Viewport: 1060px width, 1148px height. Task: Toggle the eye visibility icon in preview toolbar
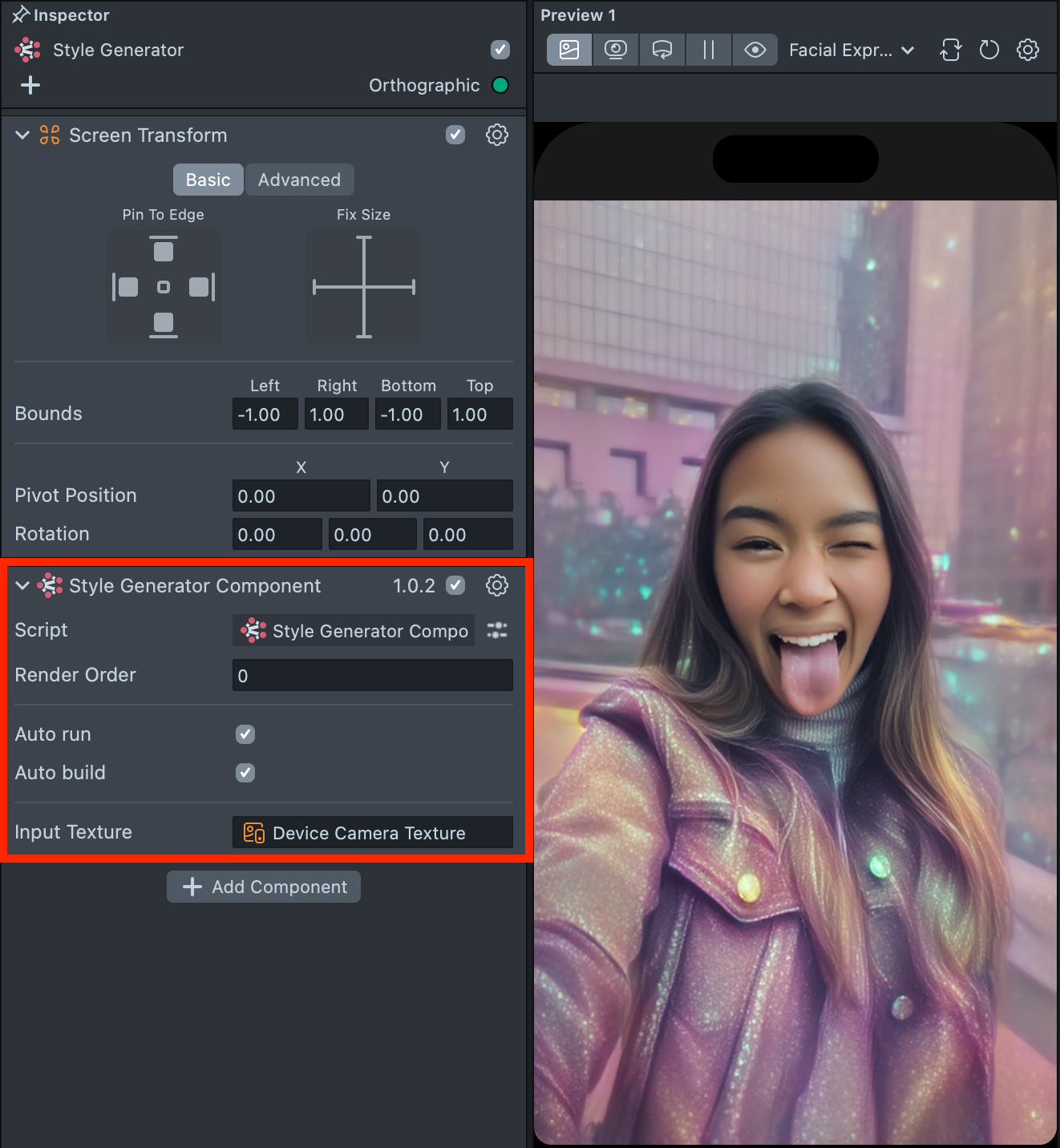click(755, 50)
